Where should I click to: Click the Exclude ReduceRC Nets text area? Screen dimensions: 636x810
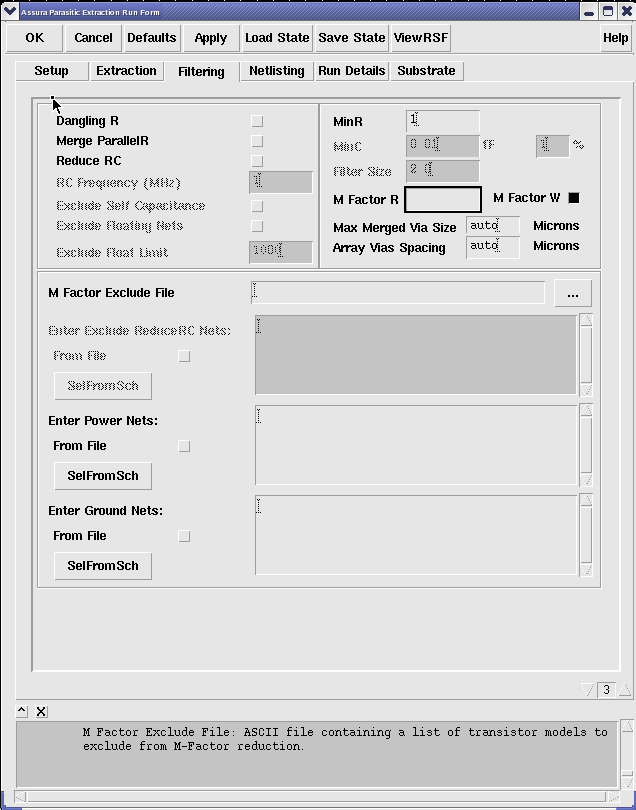416,355
